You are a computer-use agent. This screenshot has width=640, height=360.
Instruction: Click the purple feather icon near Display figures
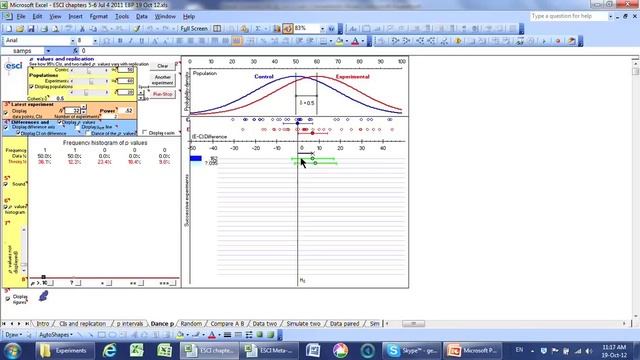click(x=43, y=296)
